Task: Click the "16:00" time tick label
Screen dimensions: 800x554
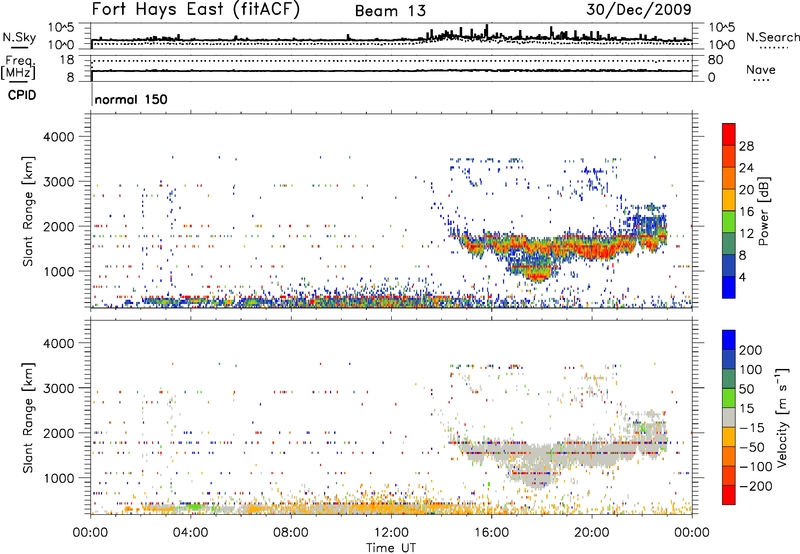Action: 491,533
